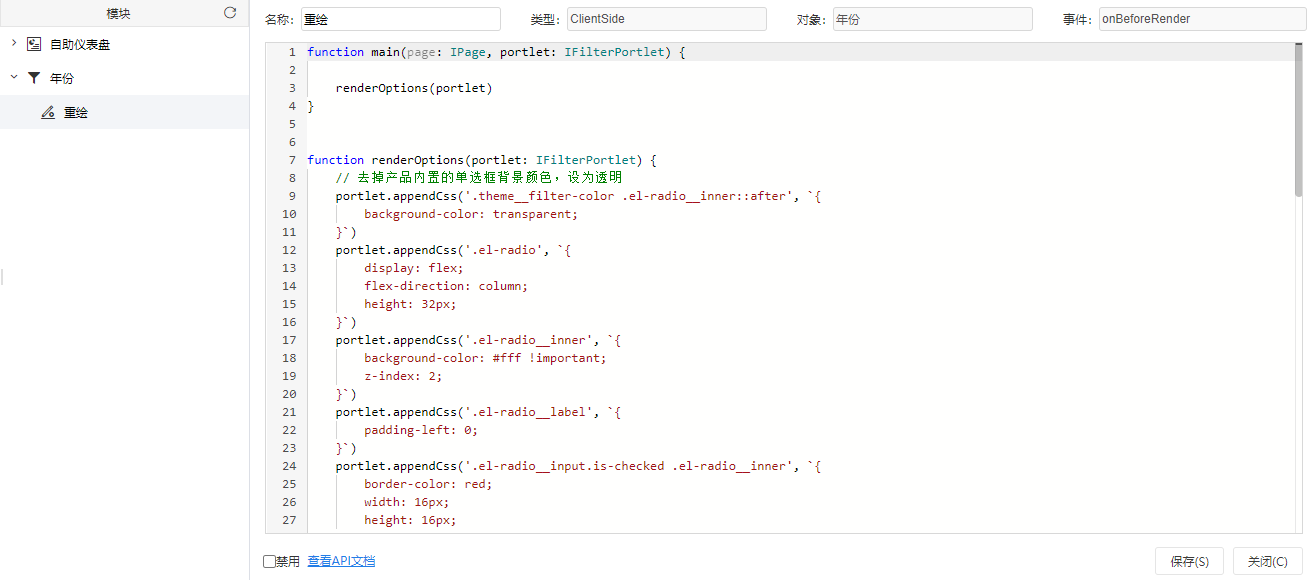Click the 事件 label text

(1078, 19)
